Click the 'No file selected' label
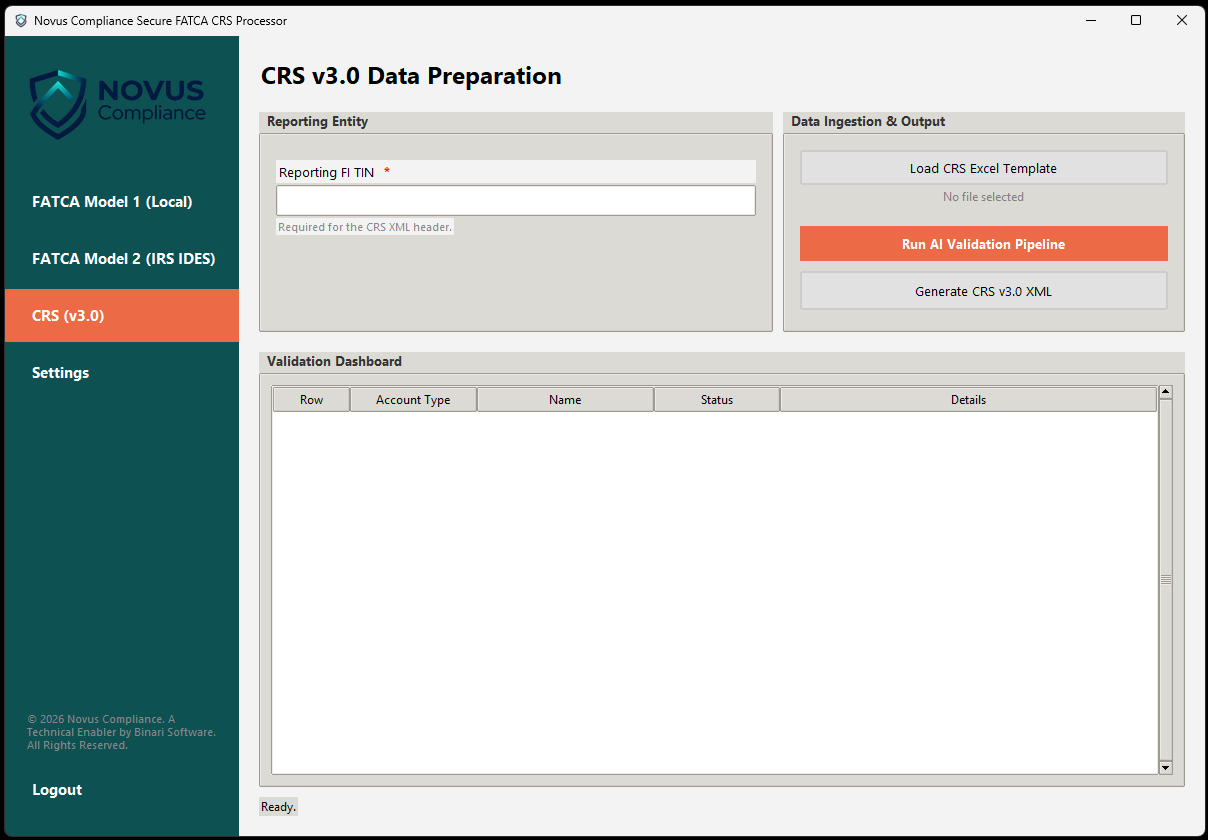This screenshot has width=1208, height=840. (983, 197)
